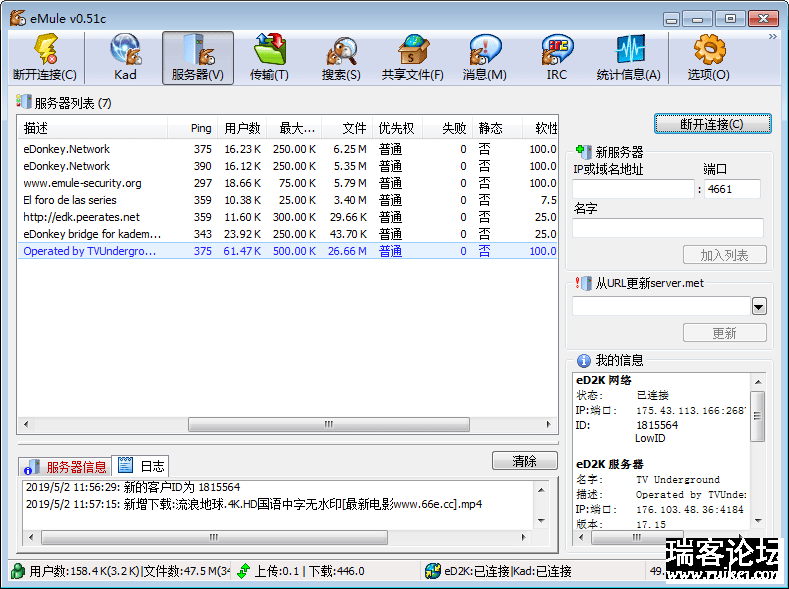Open the 选项(O) options gear icon
Screen dimensions: 789x589
(x=708, y=58)
